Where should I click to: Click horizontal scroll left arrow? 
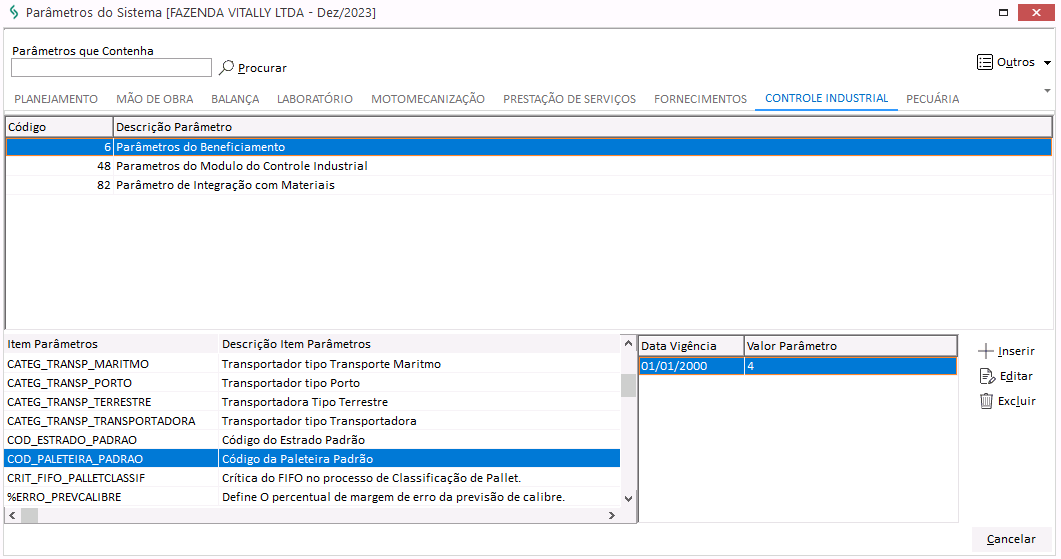tap(12, 516)
